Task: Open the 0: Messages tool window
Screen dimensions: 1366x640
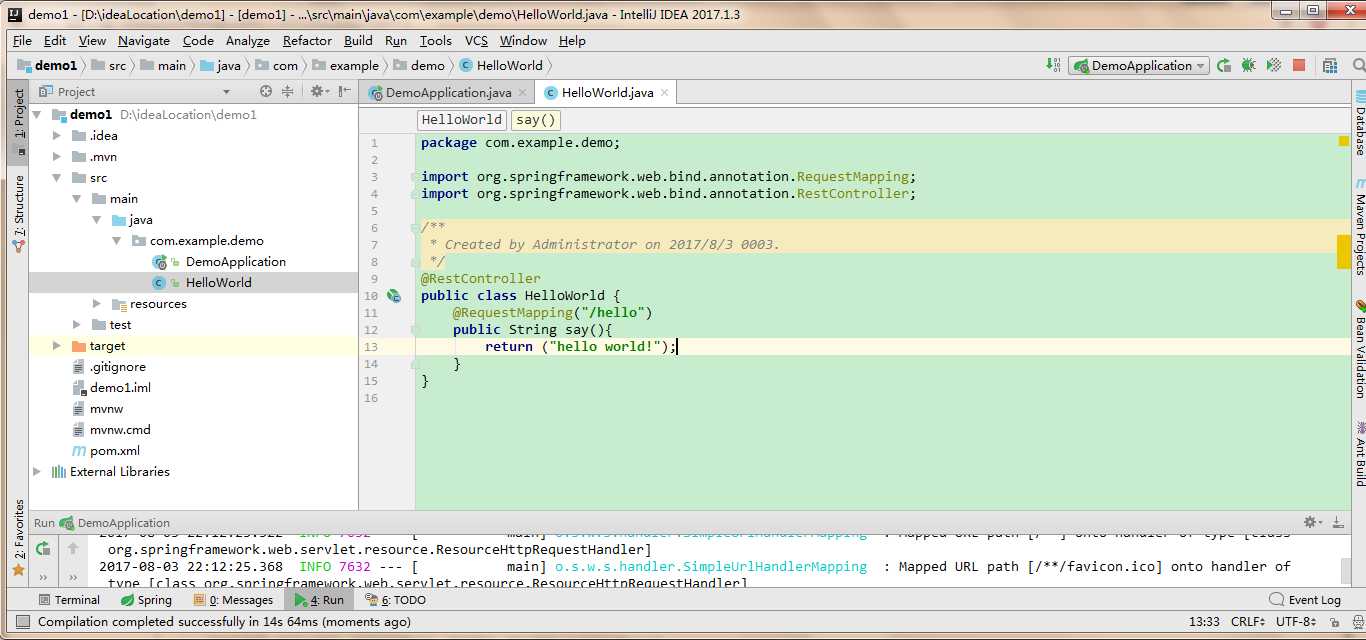Action: (233, 600)
